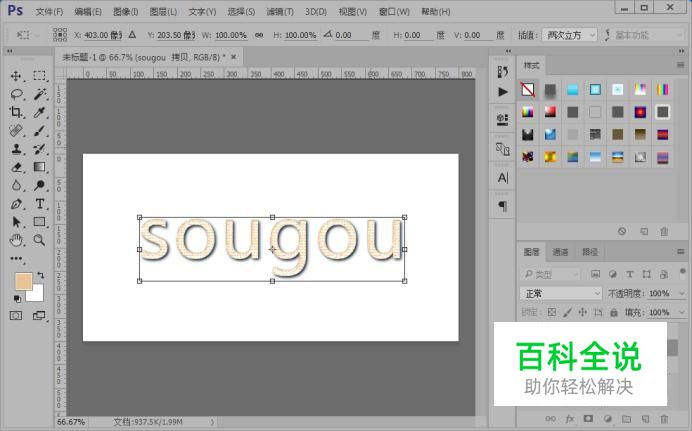Open the Layers panel flyout menu
Image resolution: width=692 pixels, height=431 pixels.
coord(681,251)
